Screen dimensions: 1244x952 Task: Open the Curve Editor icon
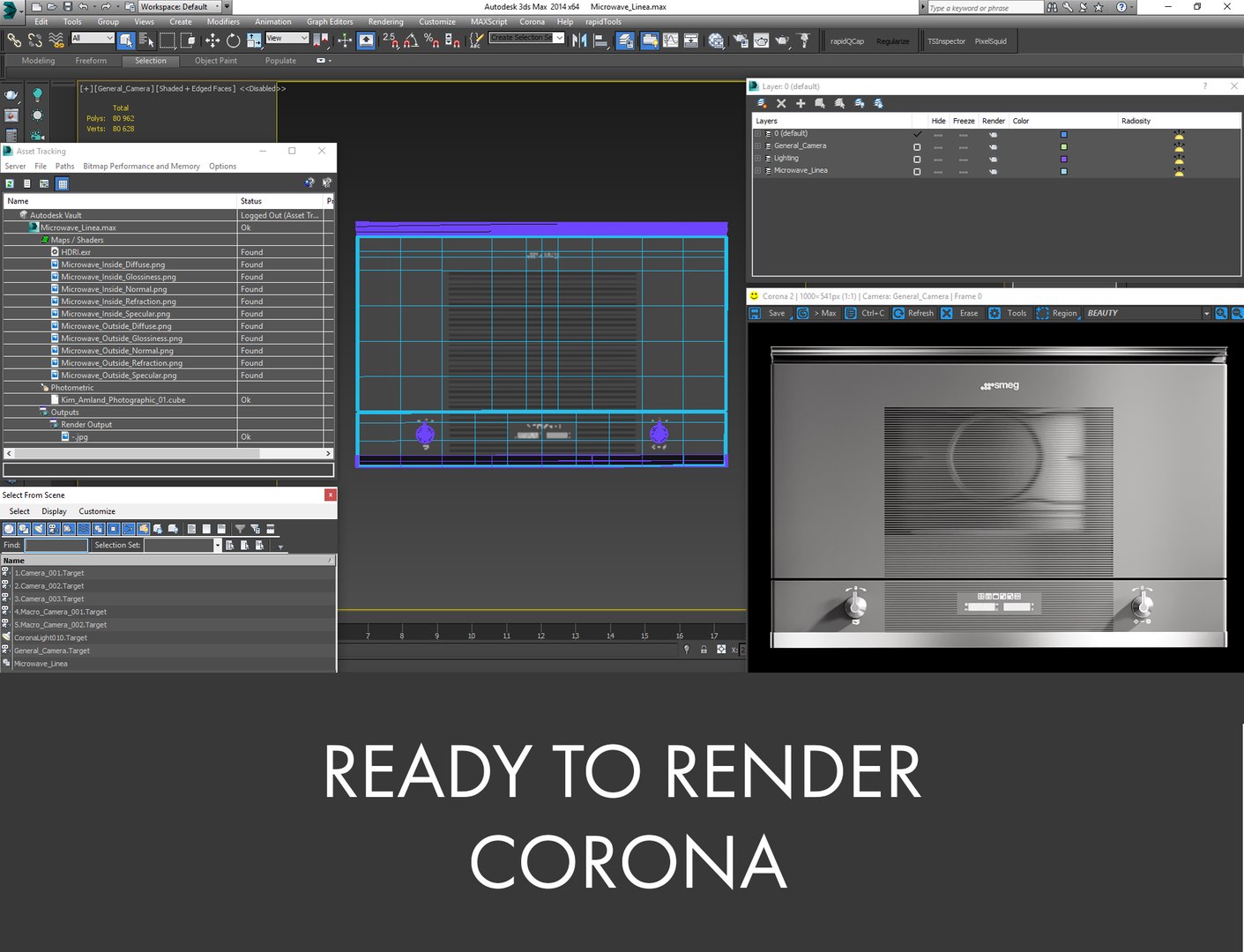671,40
